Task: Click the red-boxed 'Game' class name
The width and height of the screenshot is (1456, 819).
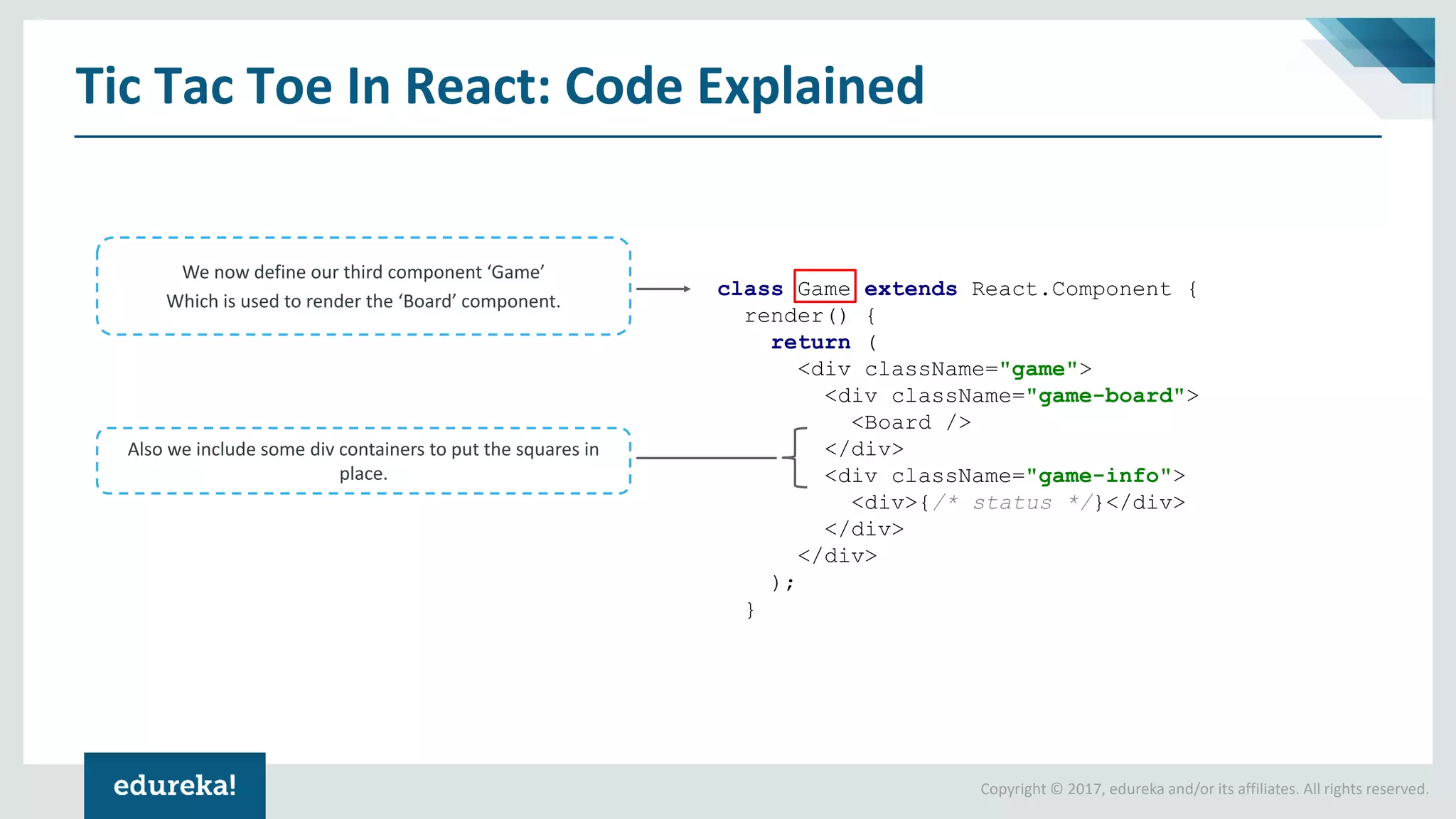Action: point(824,289)
